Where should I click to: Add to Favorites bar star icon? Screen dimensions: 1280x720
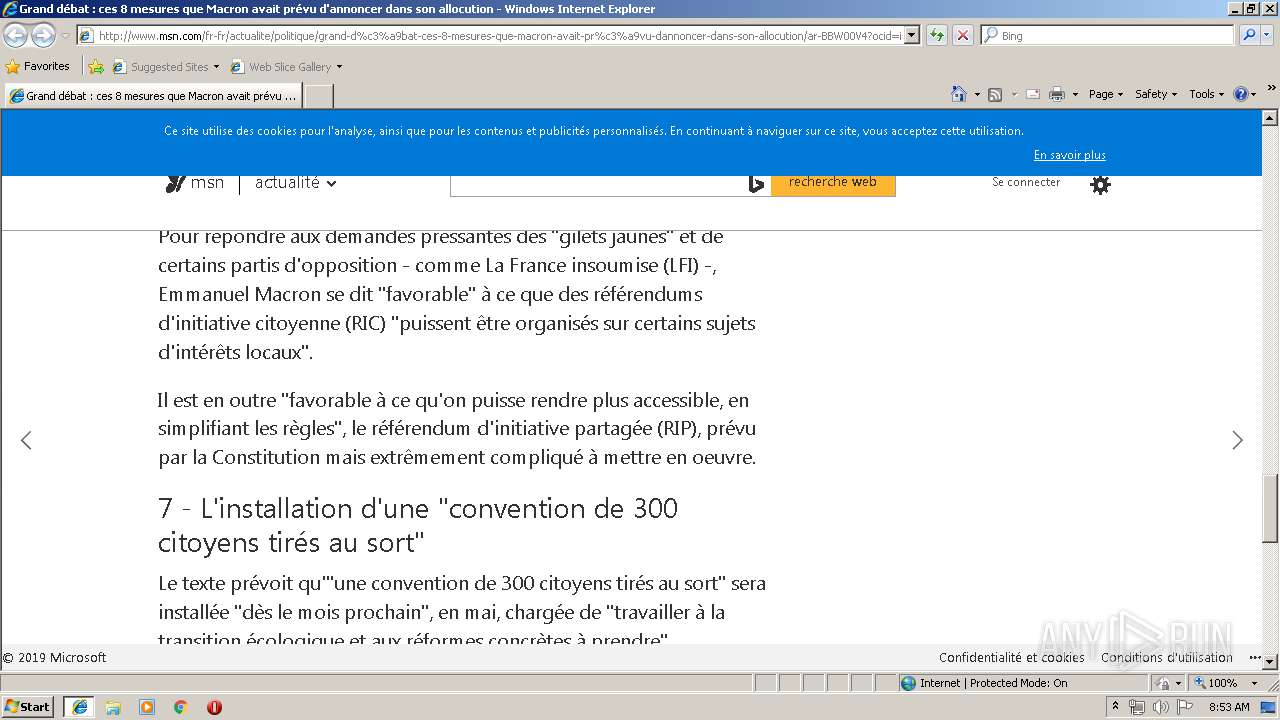pos(96,67)
